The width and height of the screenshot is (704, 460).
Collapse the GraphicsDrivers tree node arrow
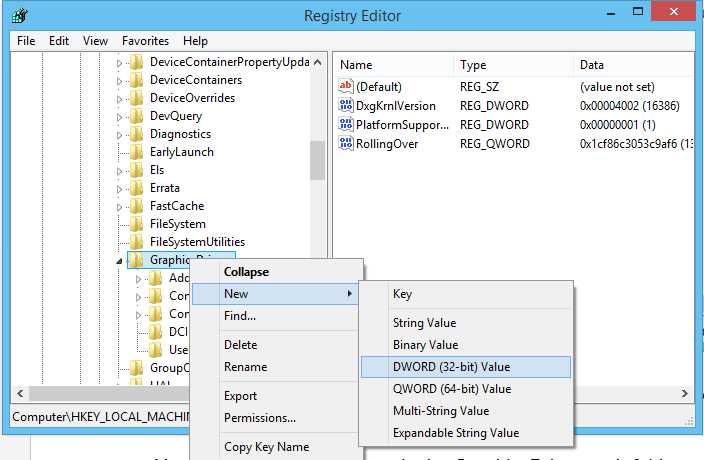click(119, 261)
